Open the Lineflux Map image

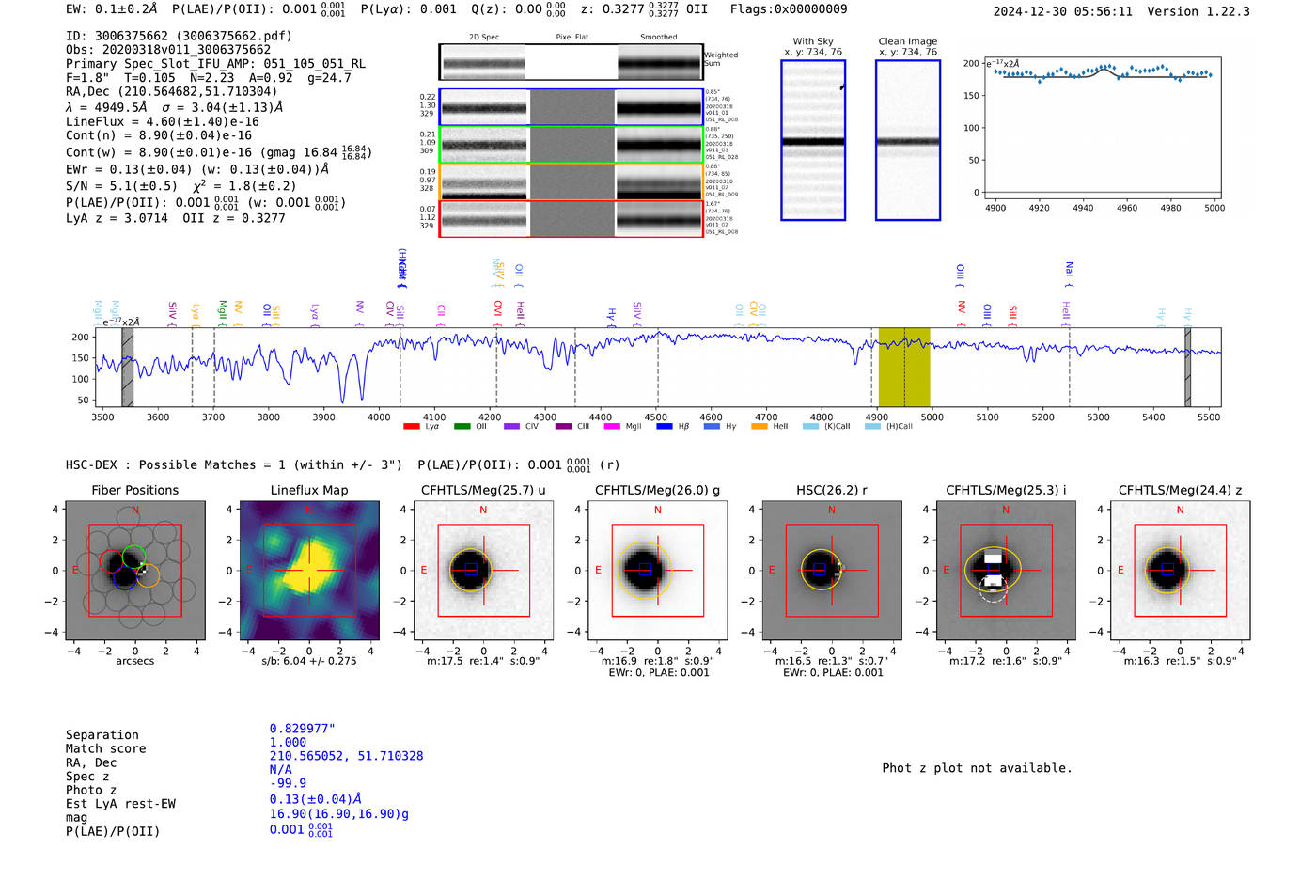pos(309,570)
